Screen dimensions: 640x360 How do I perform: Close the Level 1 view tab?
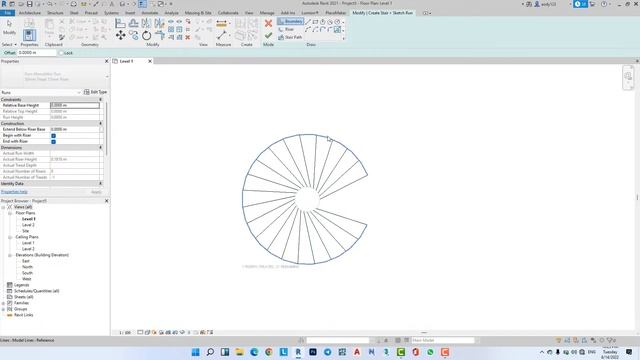tap(150, 61)
